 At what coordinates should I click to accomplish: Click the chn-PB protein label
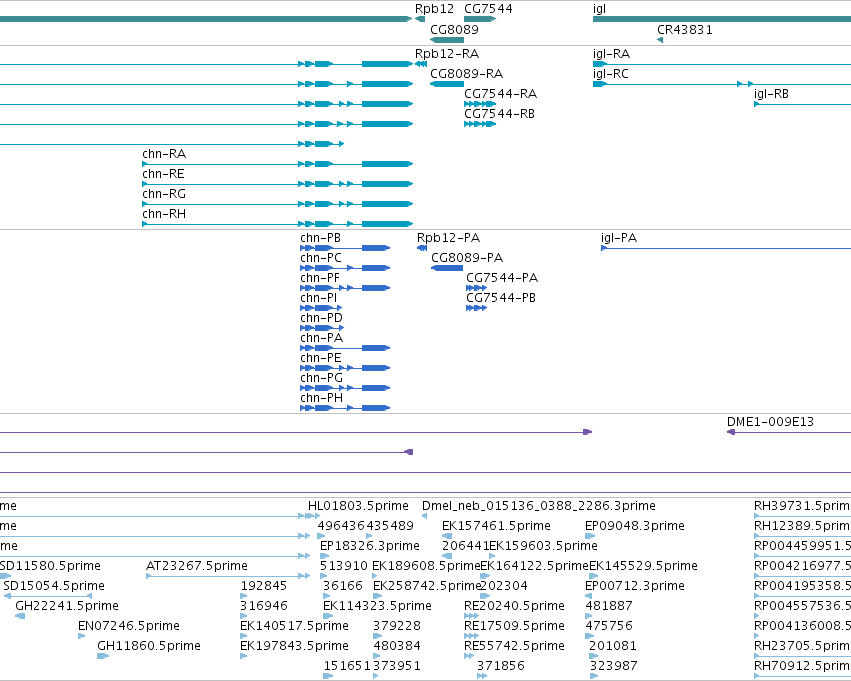tap(320, 238)
